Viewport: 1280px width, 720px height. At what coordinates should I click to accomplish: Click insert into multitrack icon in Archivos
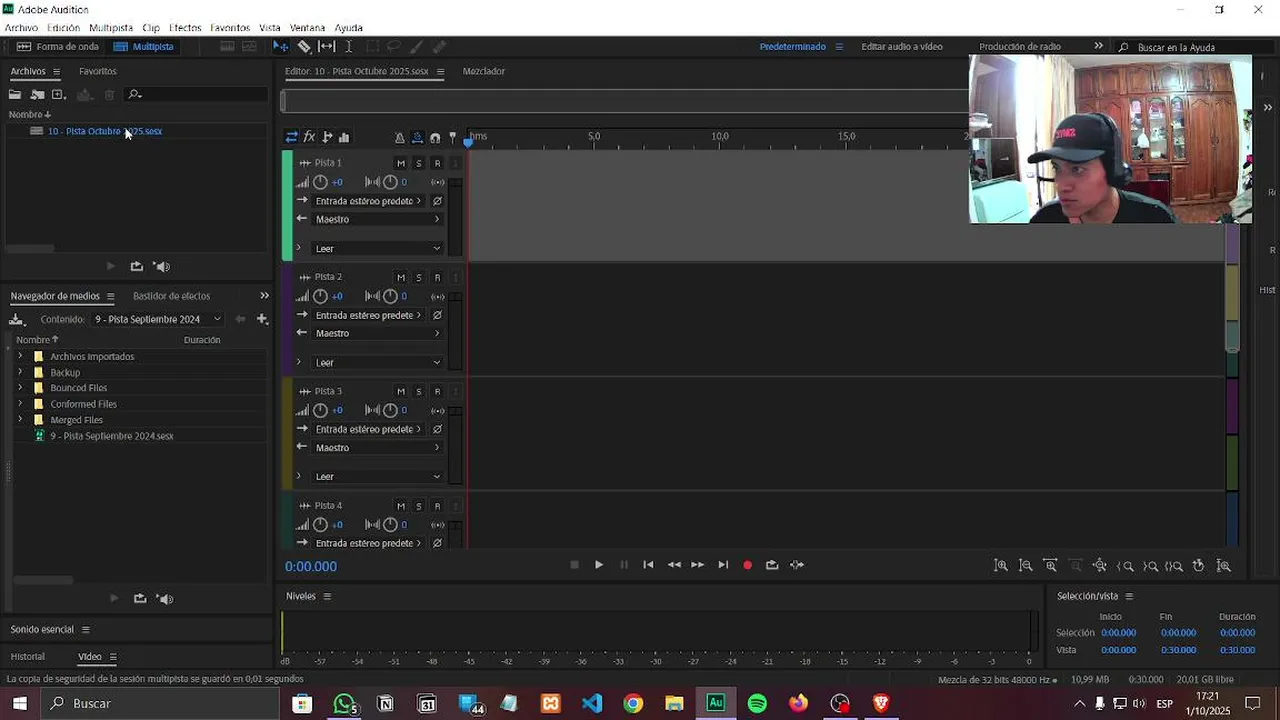tap(85, 94)
